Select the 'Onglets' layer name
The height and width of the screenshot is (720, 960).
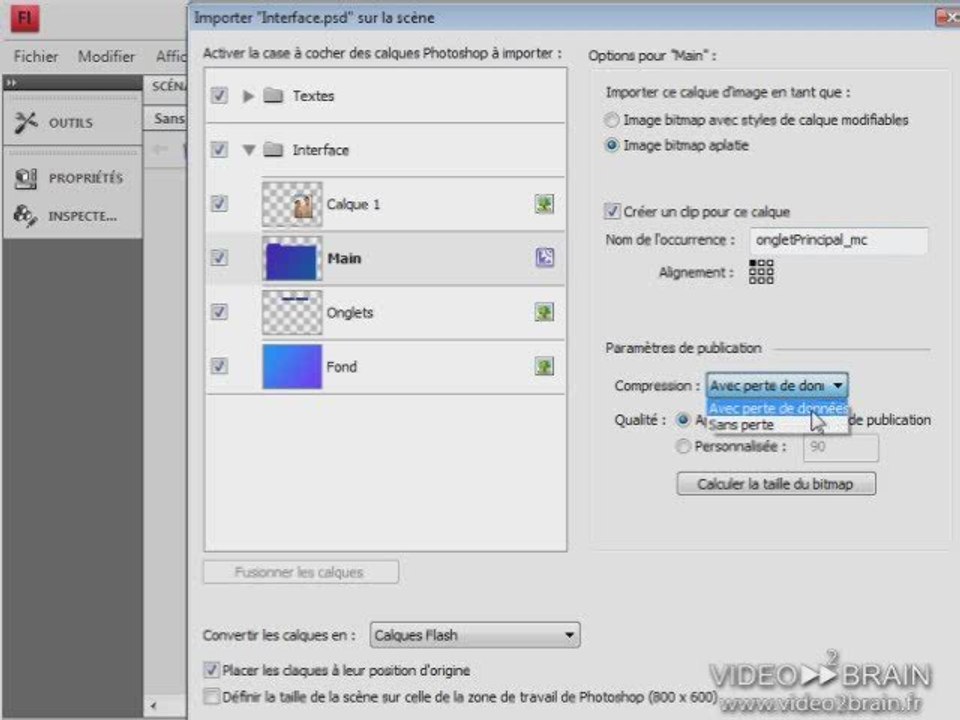[350, 312]
